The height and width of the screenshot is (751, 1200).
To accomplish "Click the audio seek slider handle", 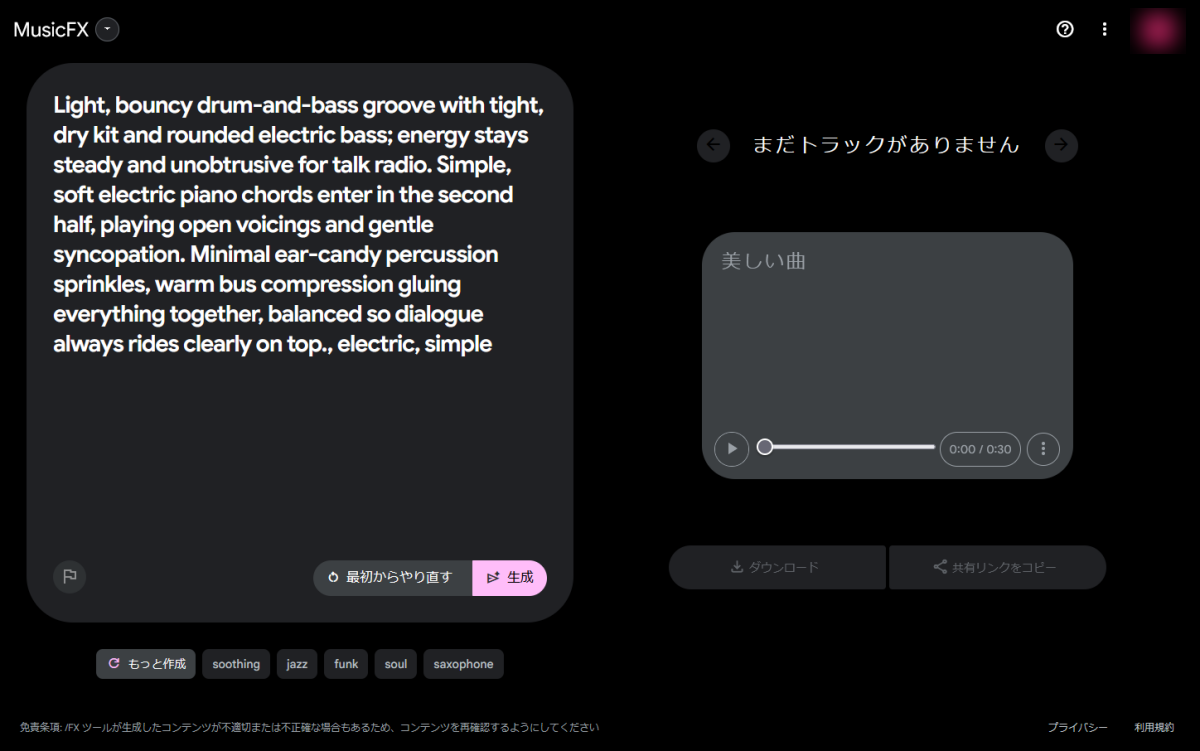I will (x=765, y=447).
